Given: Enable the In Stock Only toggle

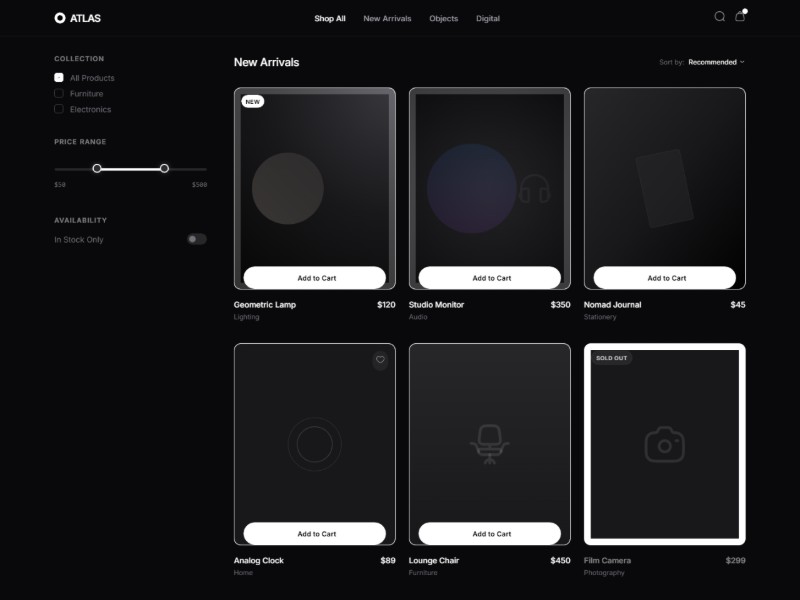Looking at the screenshot, I should 196,240.
